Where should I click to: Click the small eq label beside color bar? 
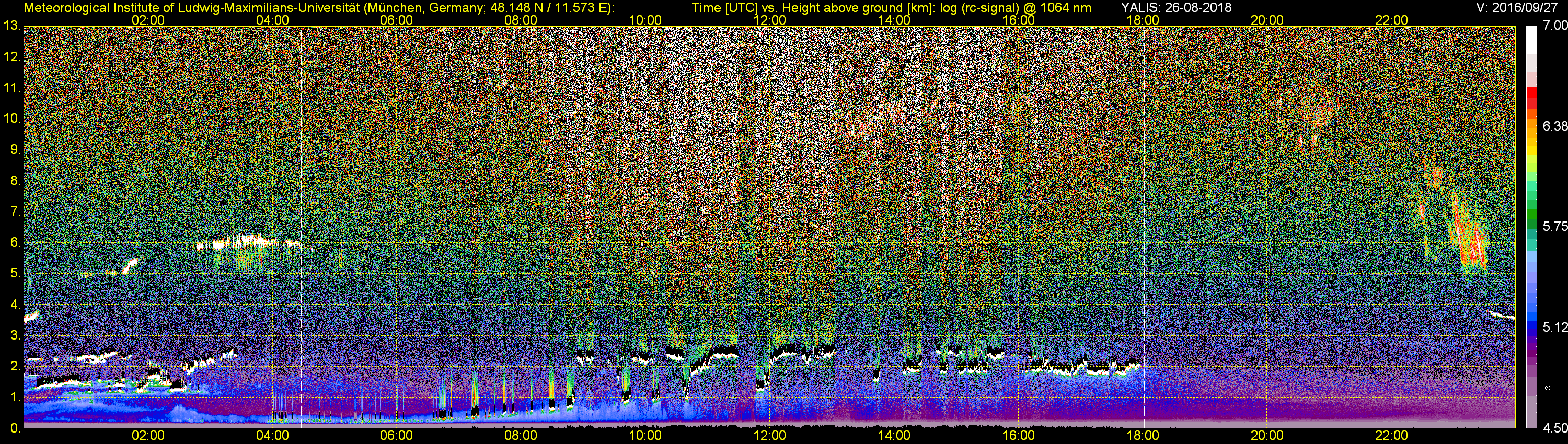click(x=1549, y=388)
